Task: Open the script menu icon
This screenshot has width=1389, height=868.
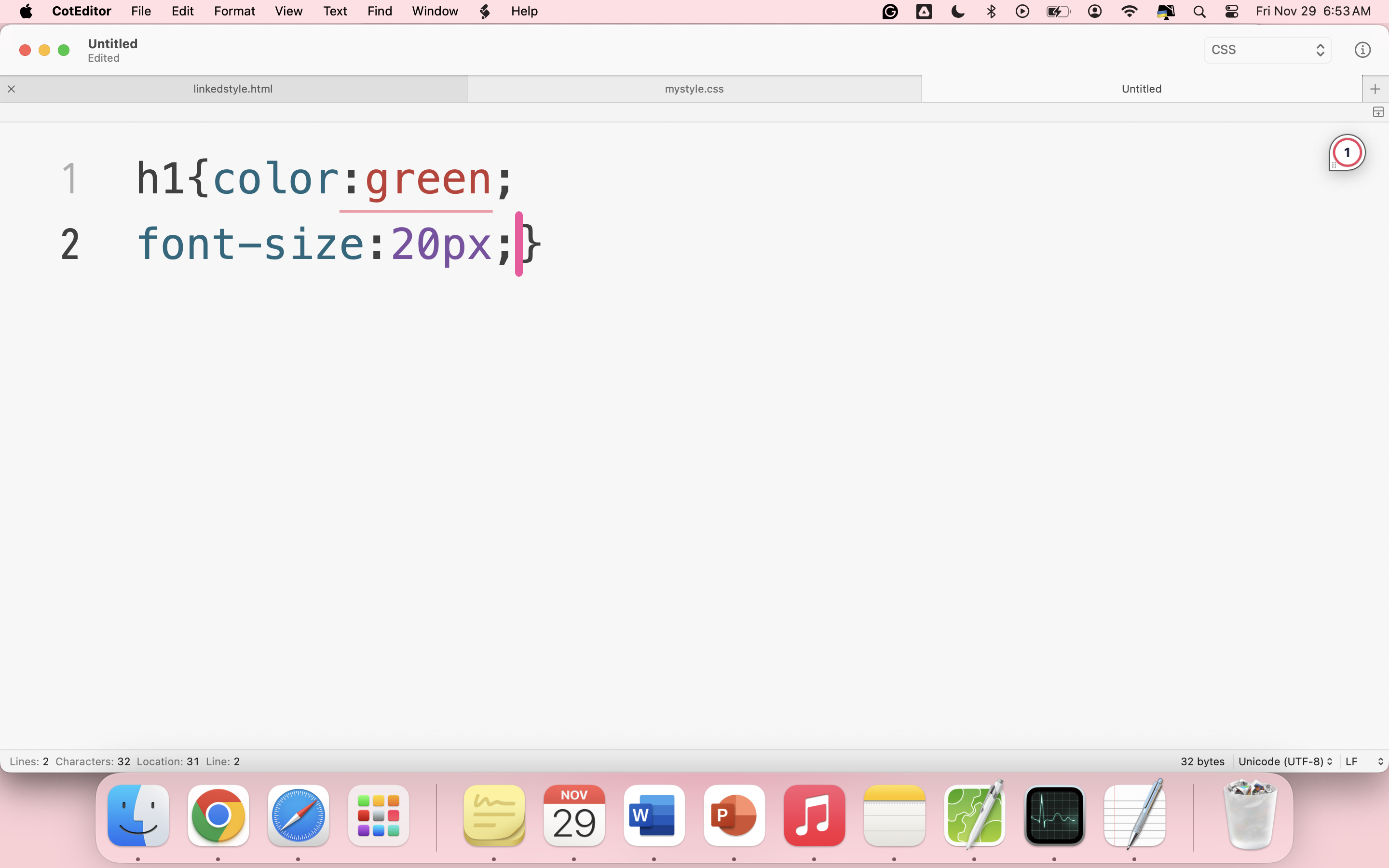Action: pyautogui.click(x=485, y=12)
